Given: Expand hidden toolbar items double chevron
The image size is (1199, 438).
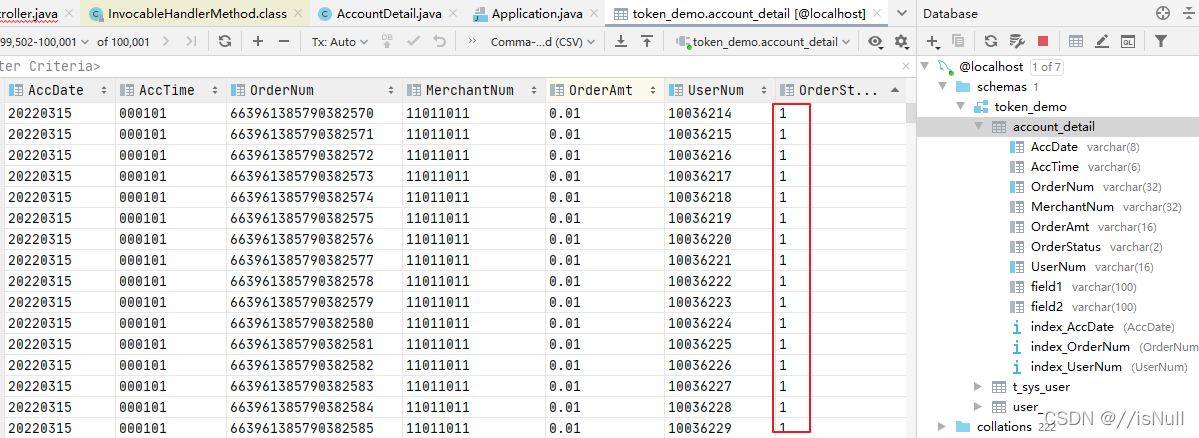Looking at the screenshot, I should pos(473,41).
